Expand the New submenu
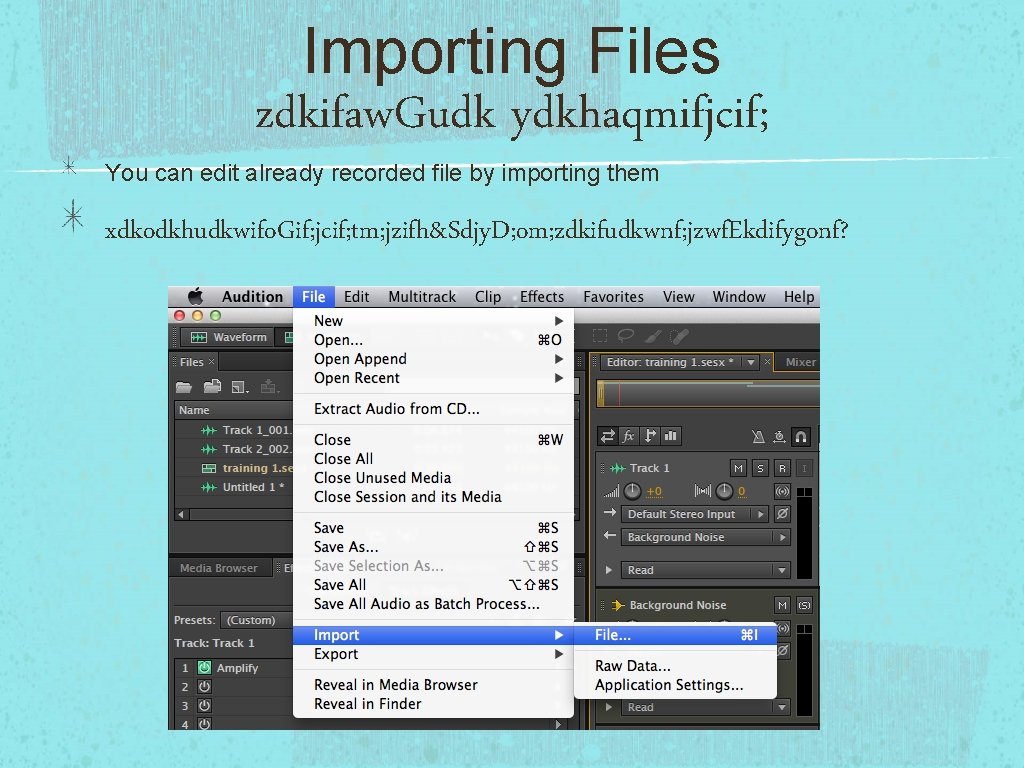Viewport: 1024px width, 768px height. pos(434,321)
